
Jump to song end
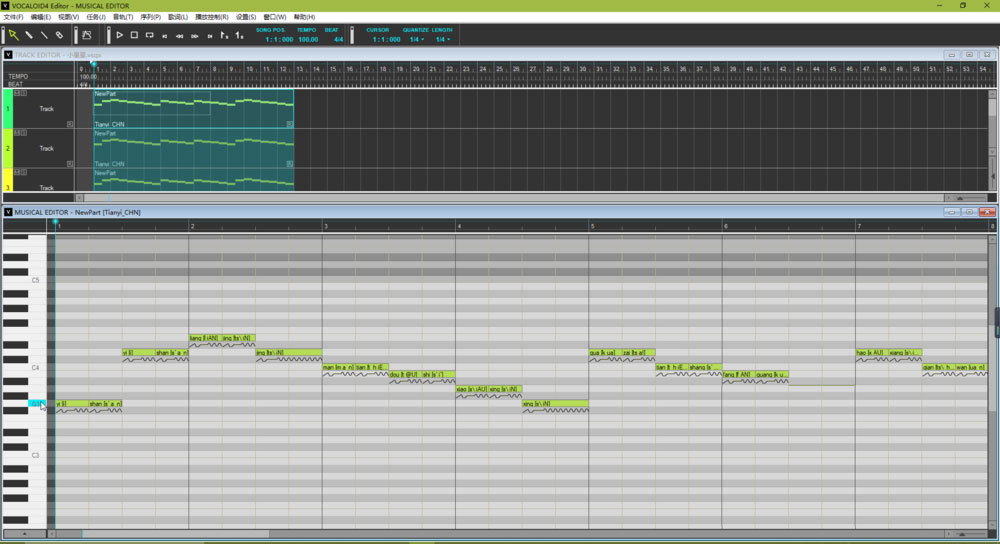click(210, 36)
